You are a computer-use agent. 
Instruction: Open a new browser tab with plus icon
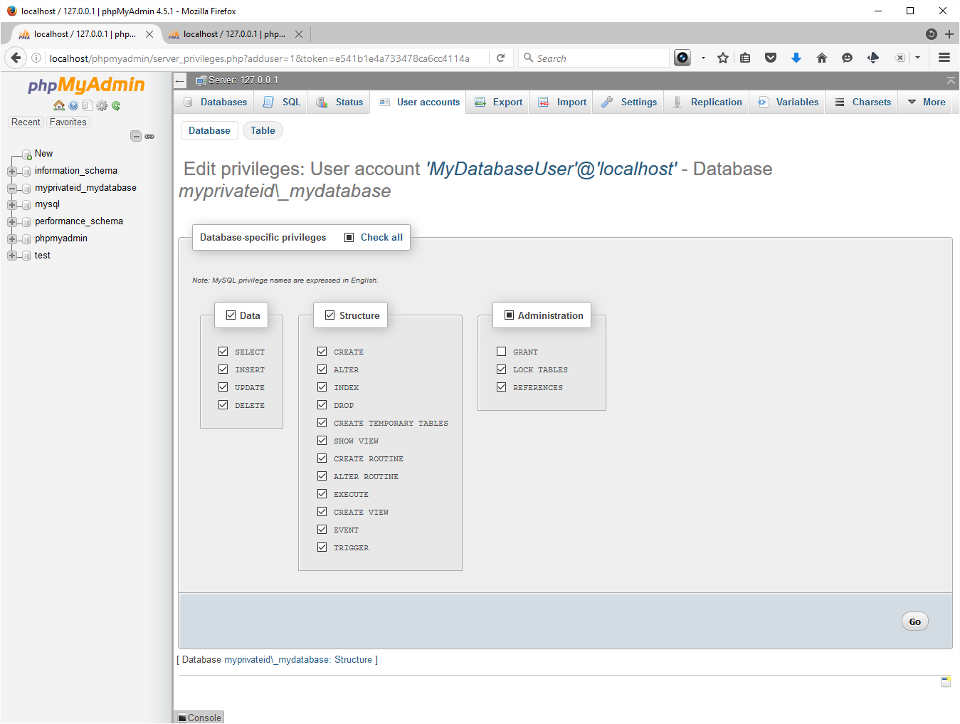click(949, 34)
